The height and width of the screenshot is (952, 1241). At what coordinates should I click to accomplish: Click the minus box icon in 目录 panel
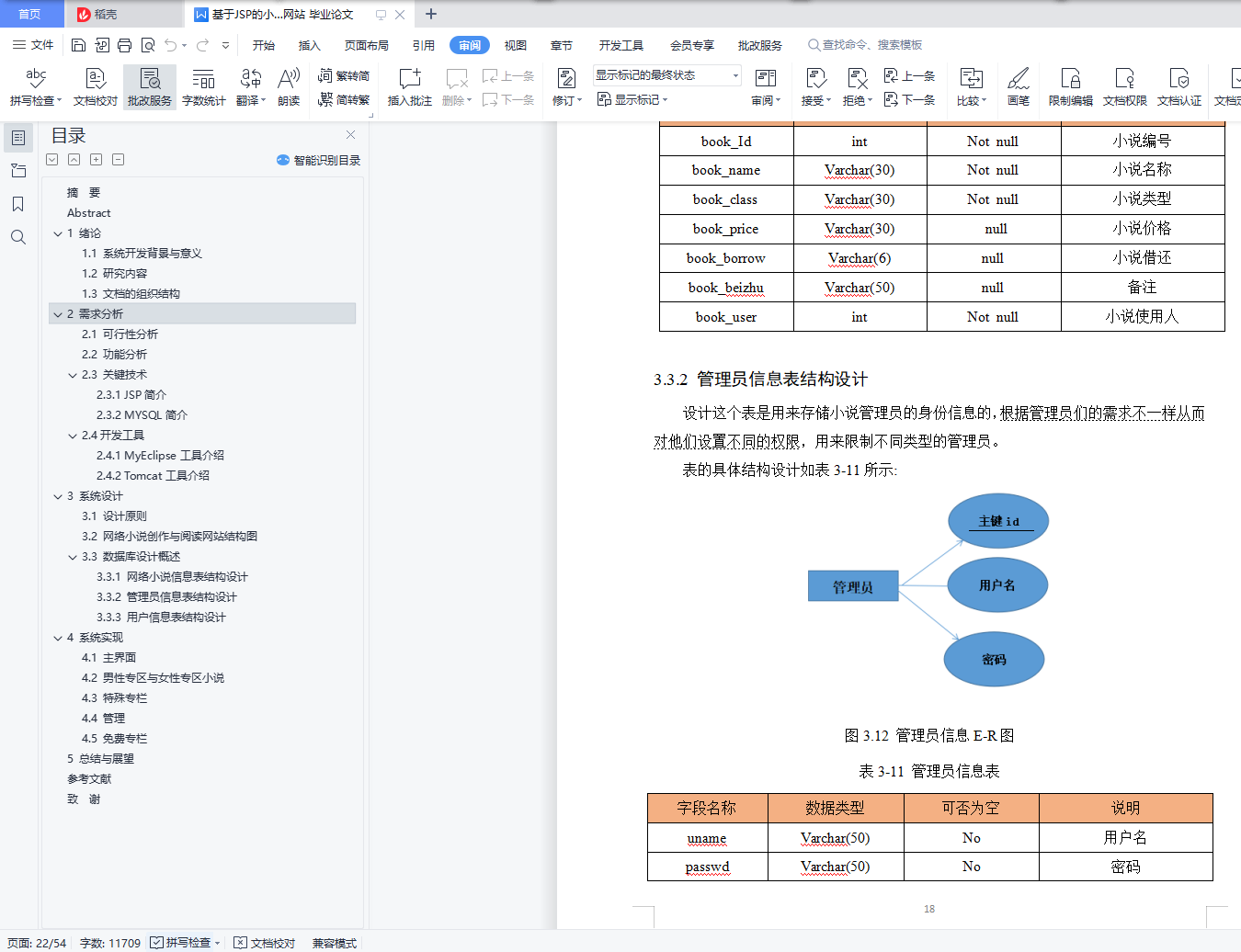tap(118, 160)
